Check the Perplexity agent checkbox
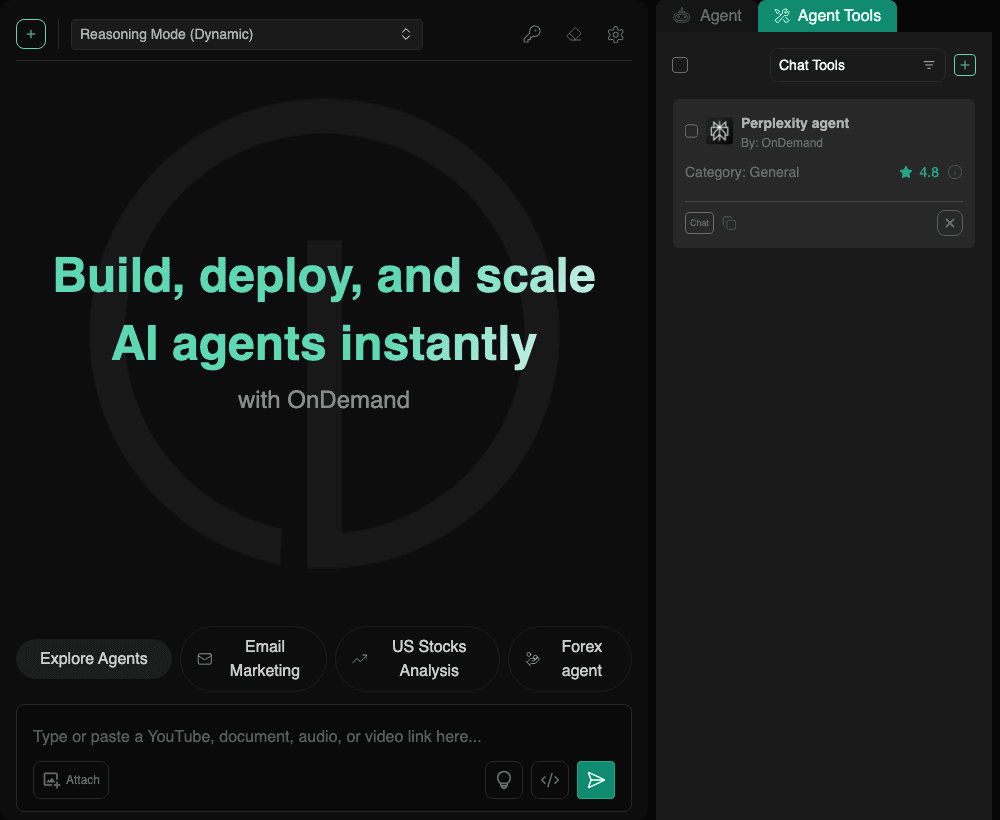The width and height of the screenshot is (1000, 820). (x=691, y=131)
